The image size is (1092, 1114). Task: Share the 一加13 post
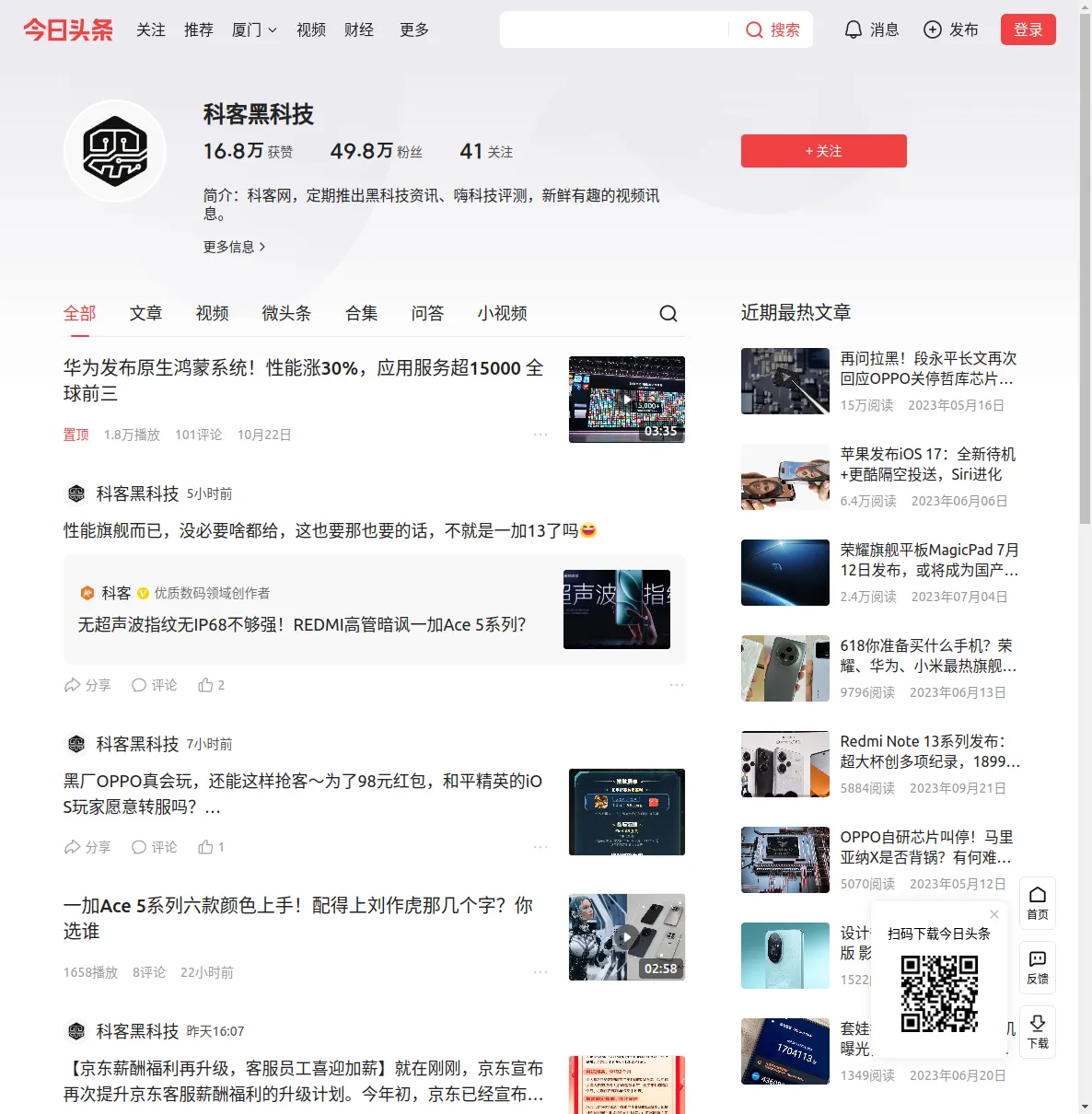87,685
